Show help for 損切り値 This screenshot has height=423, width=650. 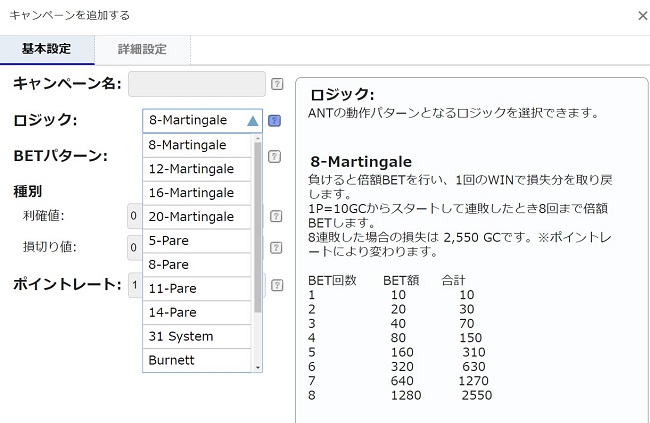coord(275,246)
